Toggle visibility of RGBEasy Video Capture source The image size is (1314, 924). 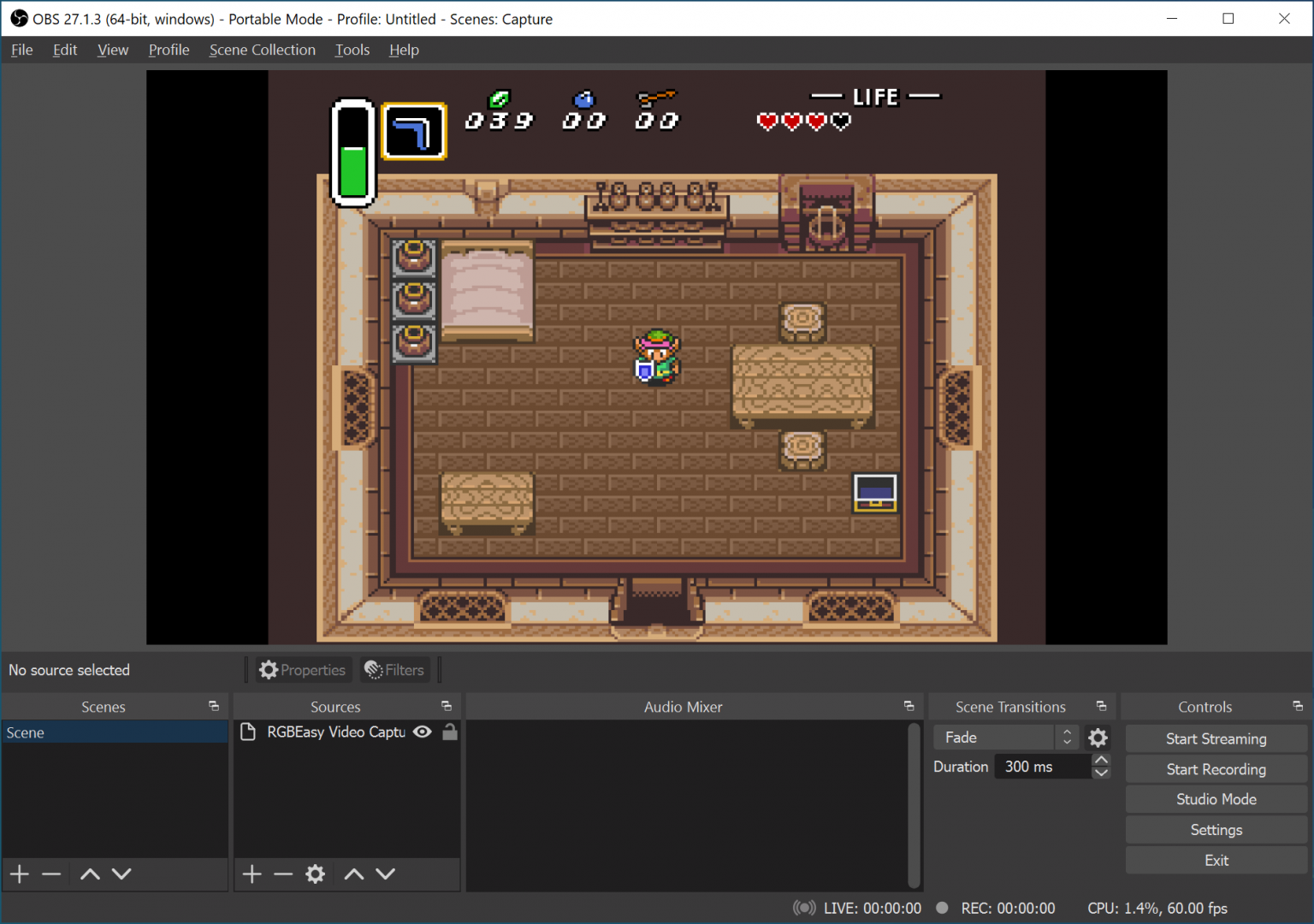[423, 731]
